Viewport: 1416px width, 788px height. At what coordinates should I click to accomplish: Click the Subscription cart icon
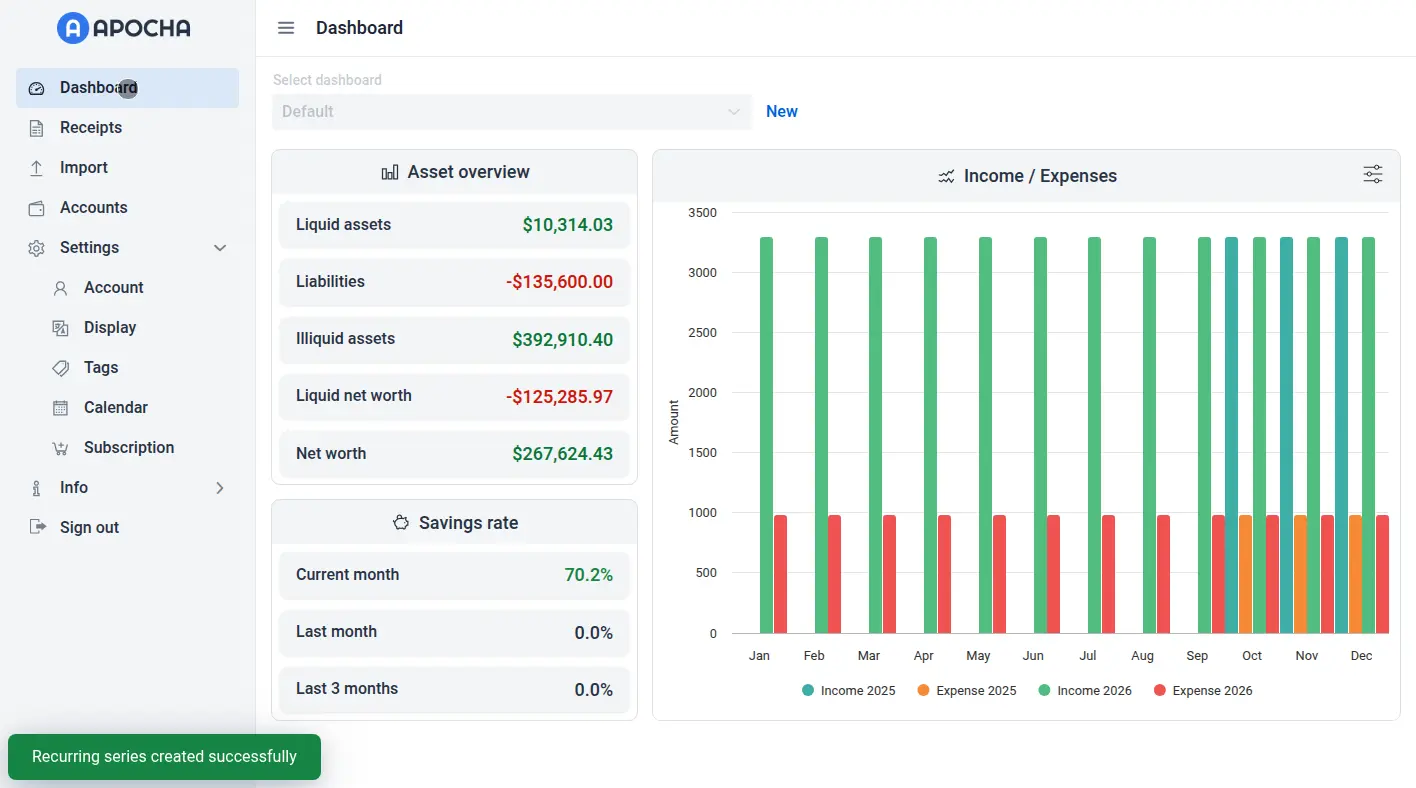(x=61, y=448)
